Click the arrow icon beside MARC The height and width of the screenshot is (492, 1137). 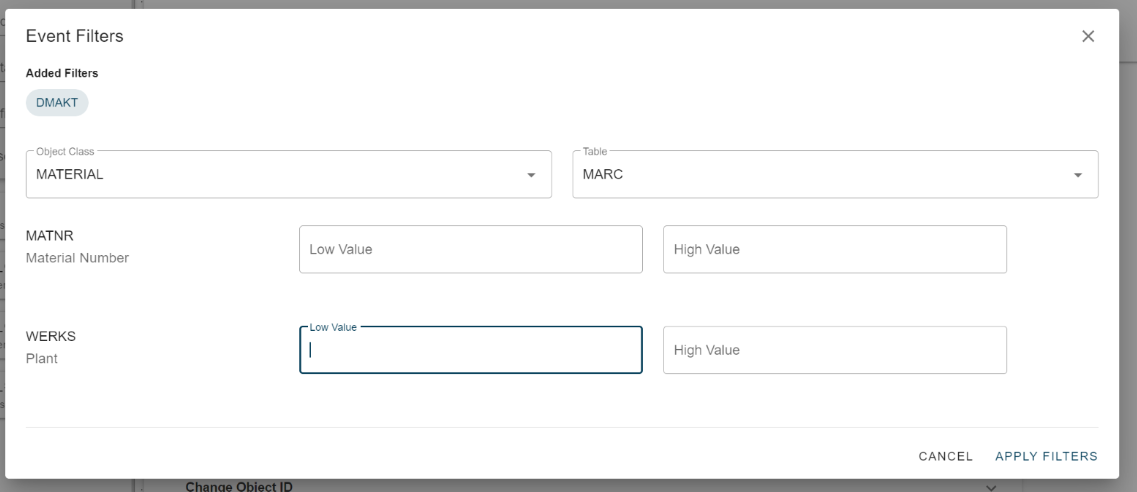pos(1078,175)
